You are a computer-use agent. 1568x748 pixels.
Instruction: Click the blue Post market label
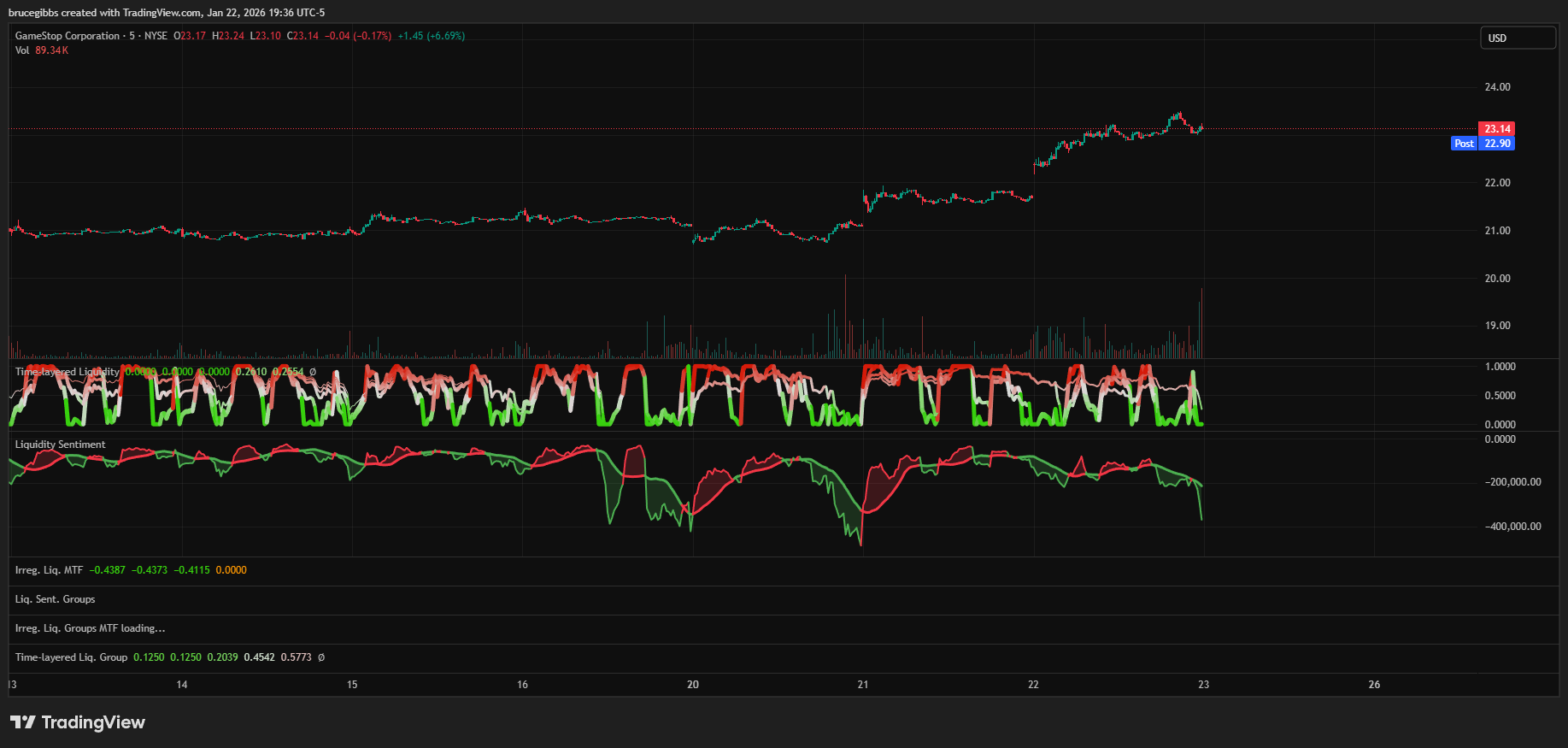coord(1464,144)
